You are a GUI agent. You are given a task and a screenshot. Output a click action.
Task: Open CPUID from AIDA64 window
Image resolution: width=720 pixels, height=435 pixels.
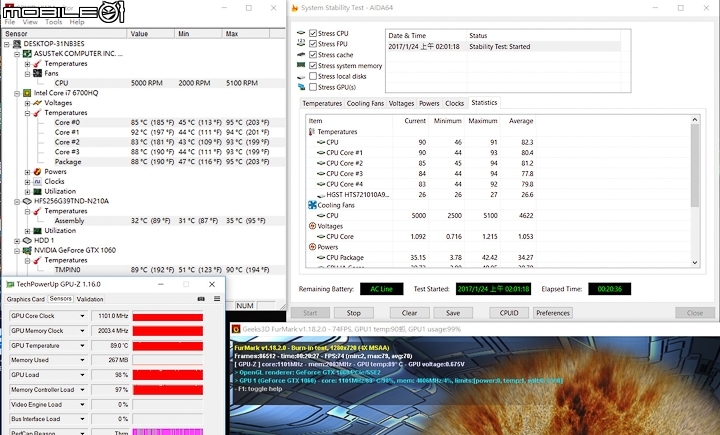coord(509,313)
